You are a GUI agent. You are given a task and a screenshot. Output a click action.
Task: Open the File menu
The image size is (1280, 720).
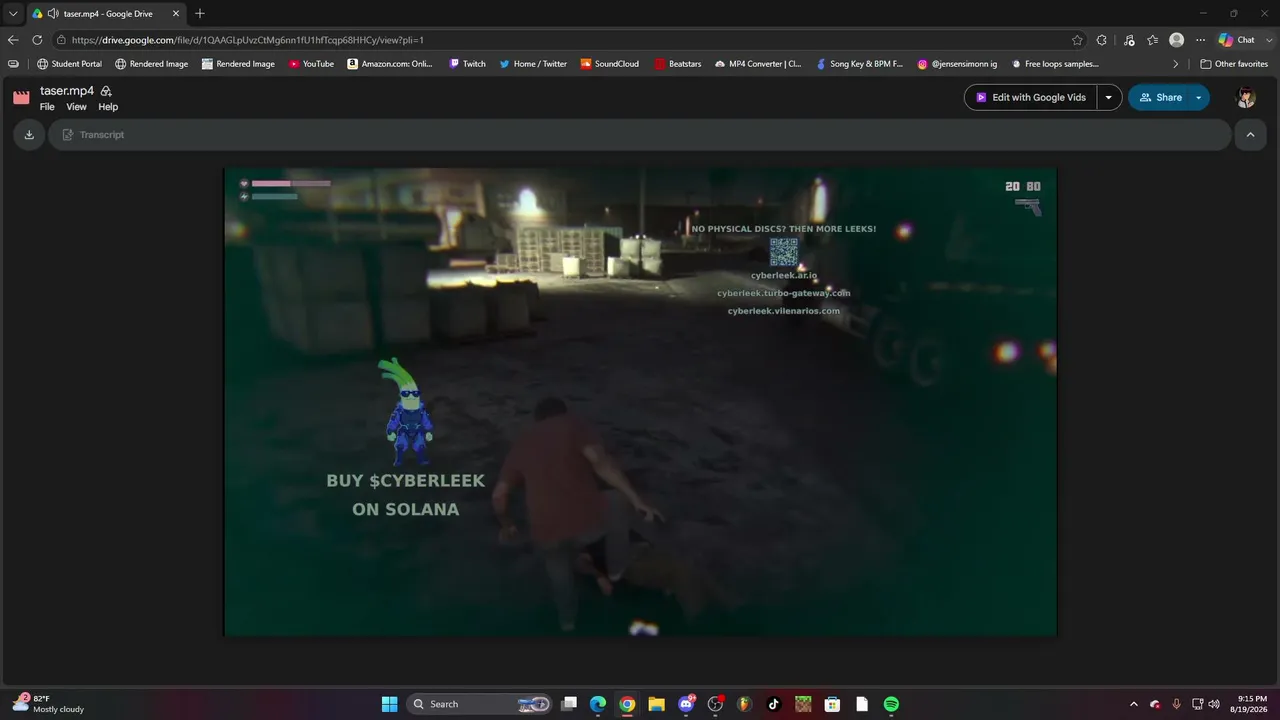(x=47, y=107)
